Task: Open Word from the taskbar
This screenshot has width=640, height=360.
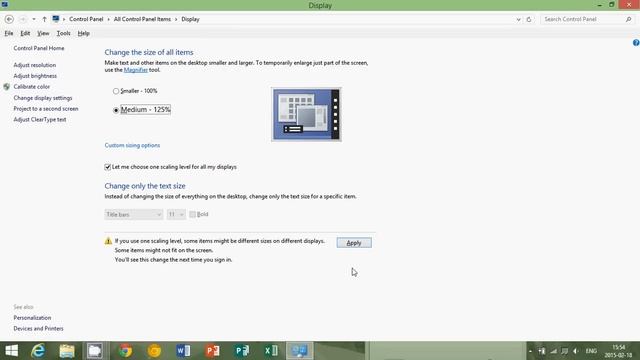Action: pos(183,351)
